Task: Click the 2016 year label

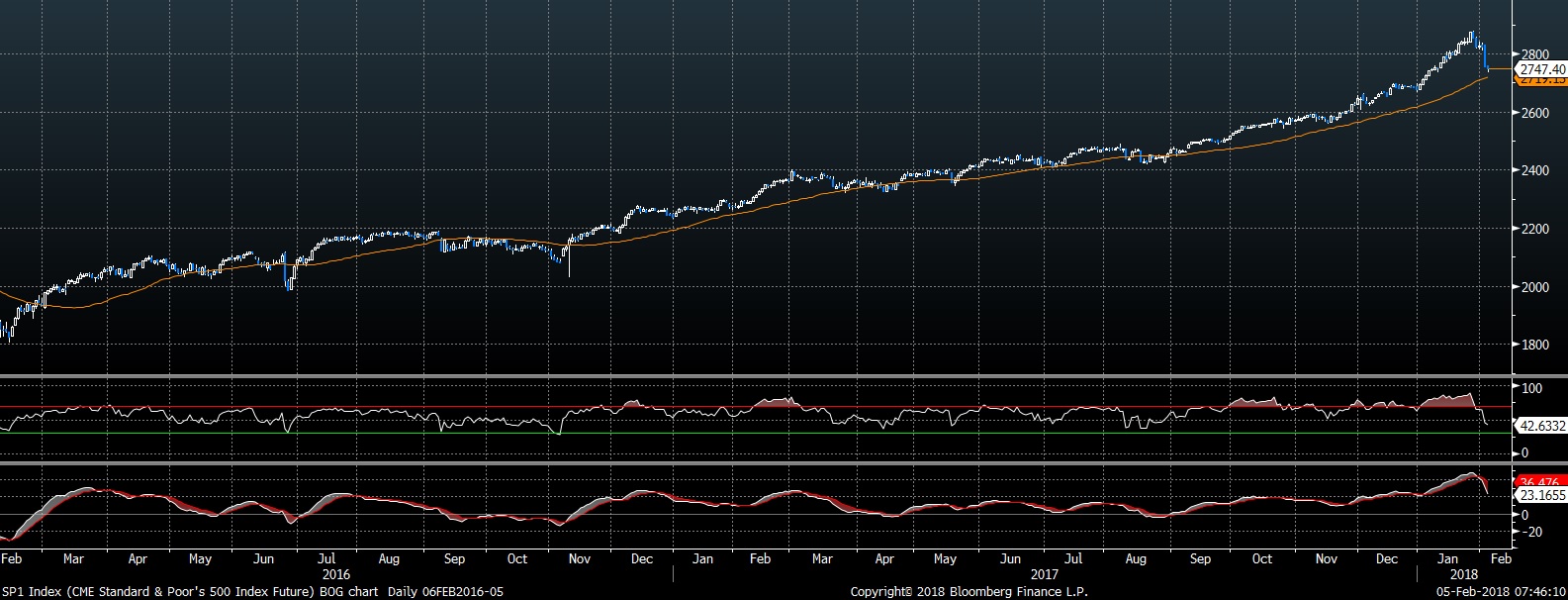Action: point(336,574)
